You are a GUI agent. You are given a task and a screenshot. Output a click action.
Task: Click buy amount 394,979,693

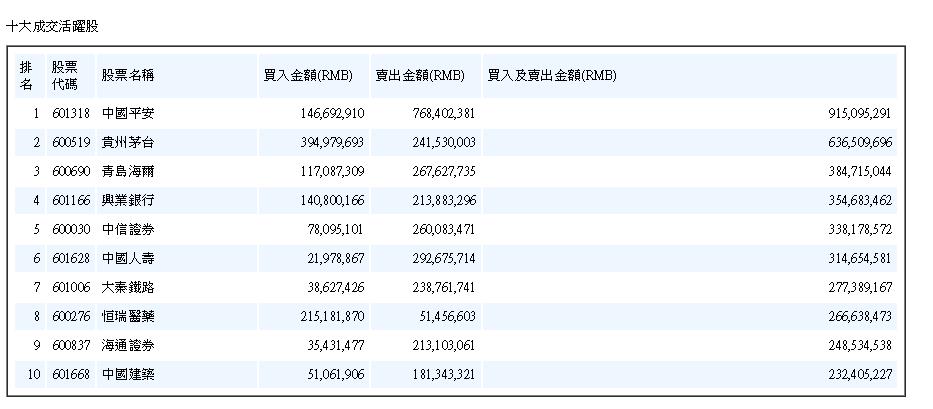click(332, 143)
